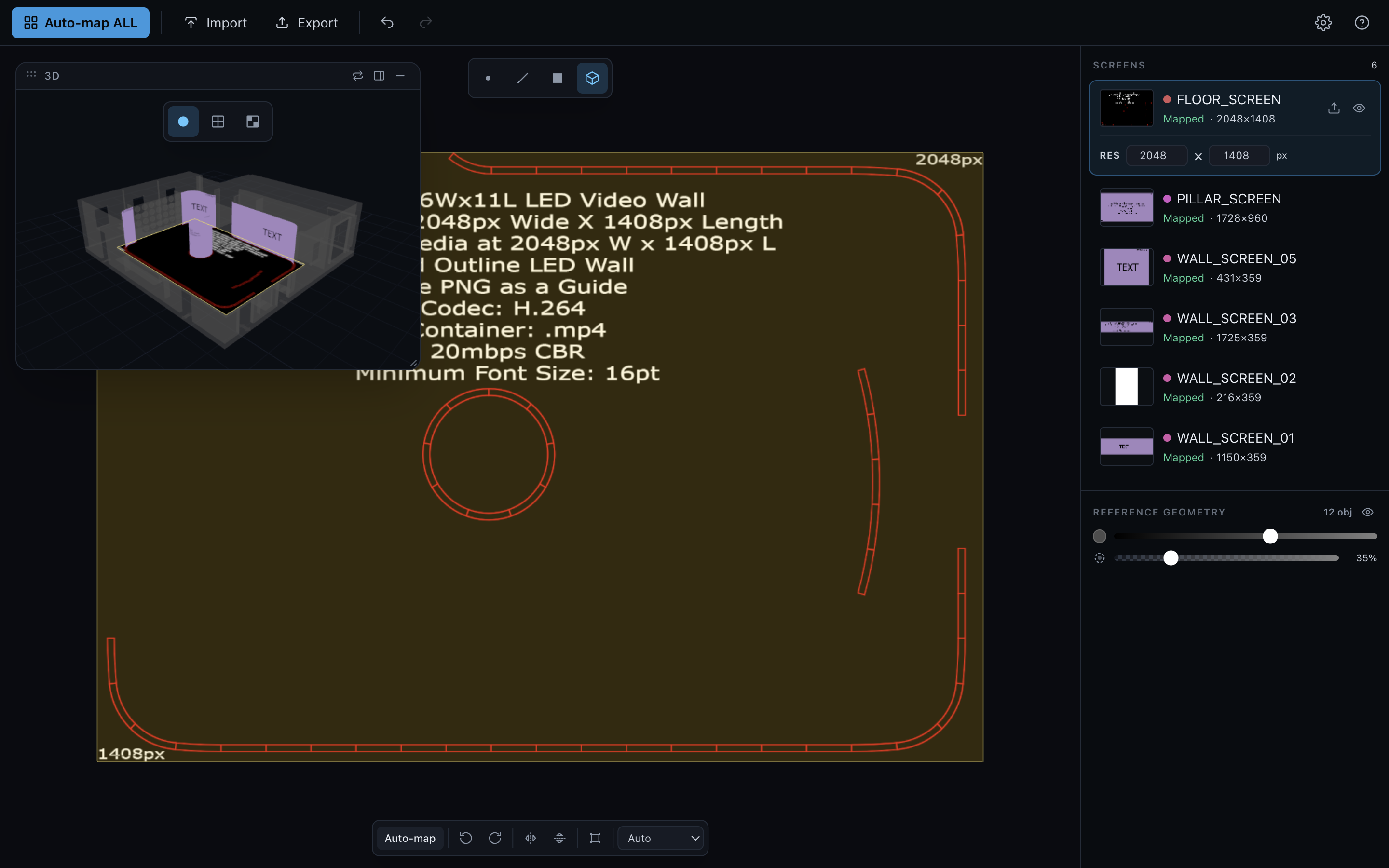Select checker display mode in 3D view

pos(253,122)
